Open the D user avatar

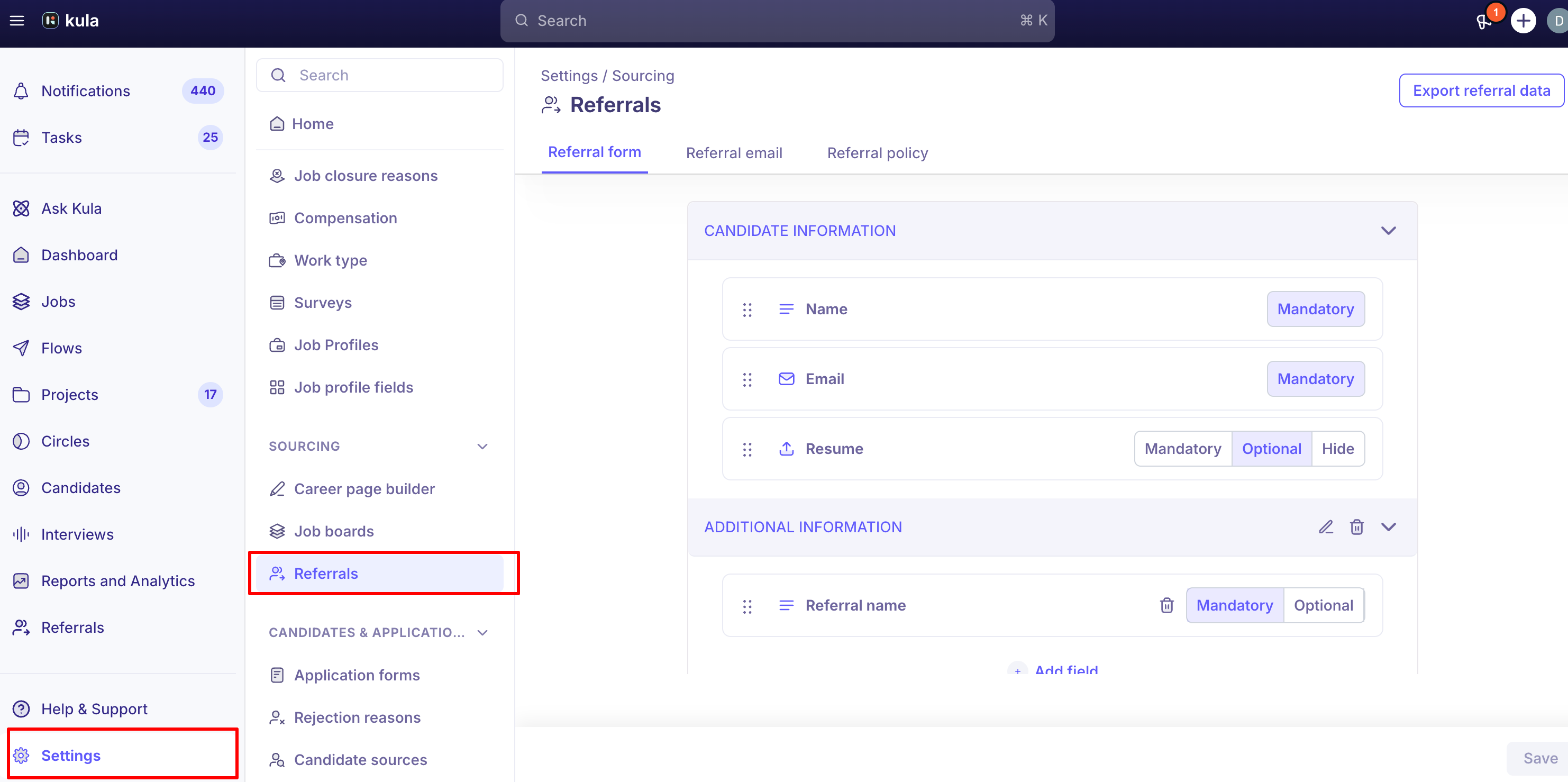pos(1558,21)
